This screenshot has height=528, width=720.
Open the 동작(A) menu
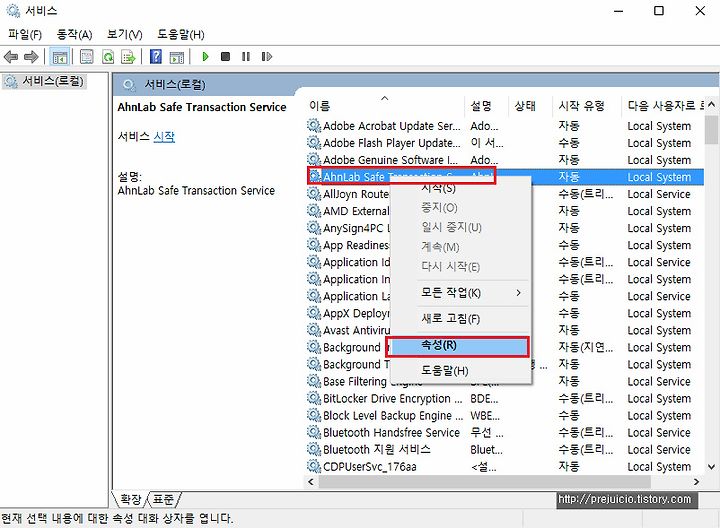tap(74, 34)
